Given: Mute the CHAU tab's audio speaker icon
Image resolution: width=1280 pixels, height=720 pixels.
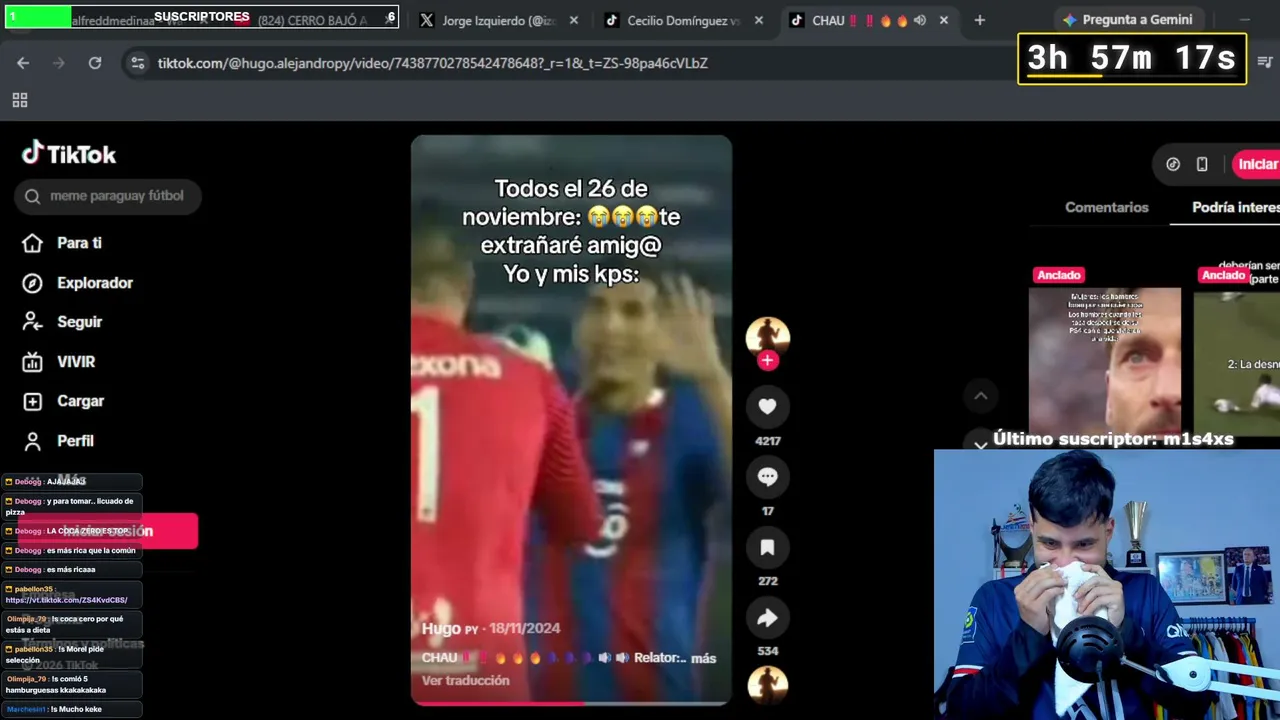Looking at the screenshot, I should [920, 20].
